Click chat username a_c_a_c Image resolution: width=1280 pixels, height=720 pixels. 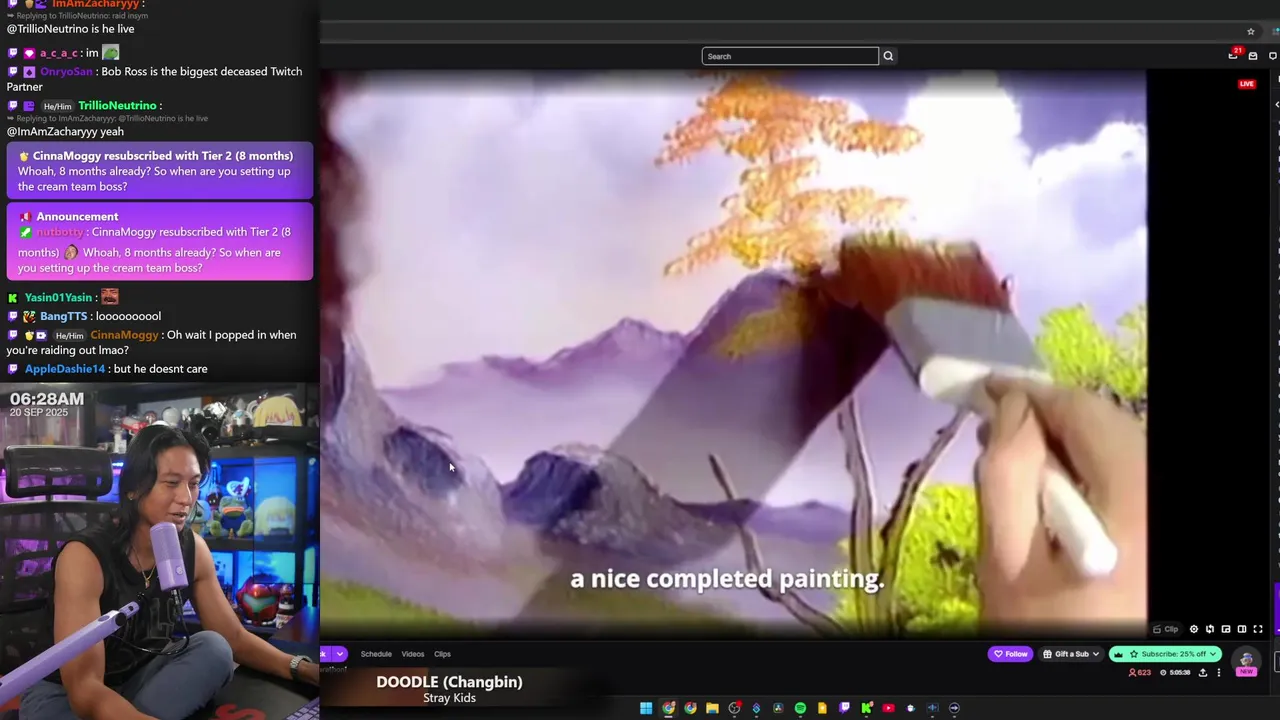tap(59, 53)
